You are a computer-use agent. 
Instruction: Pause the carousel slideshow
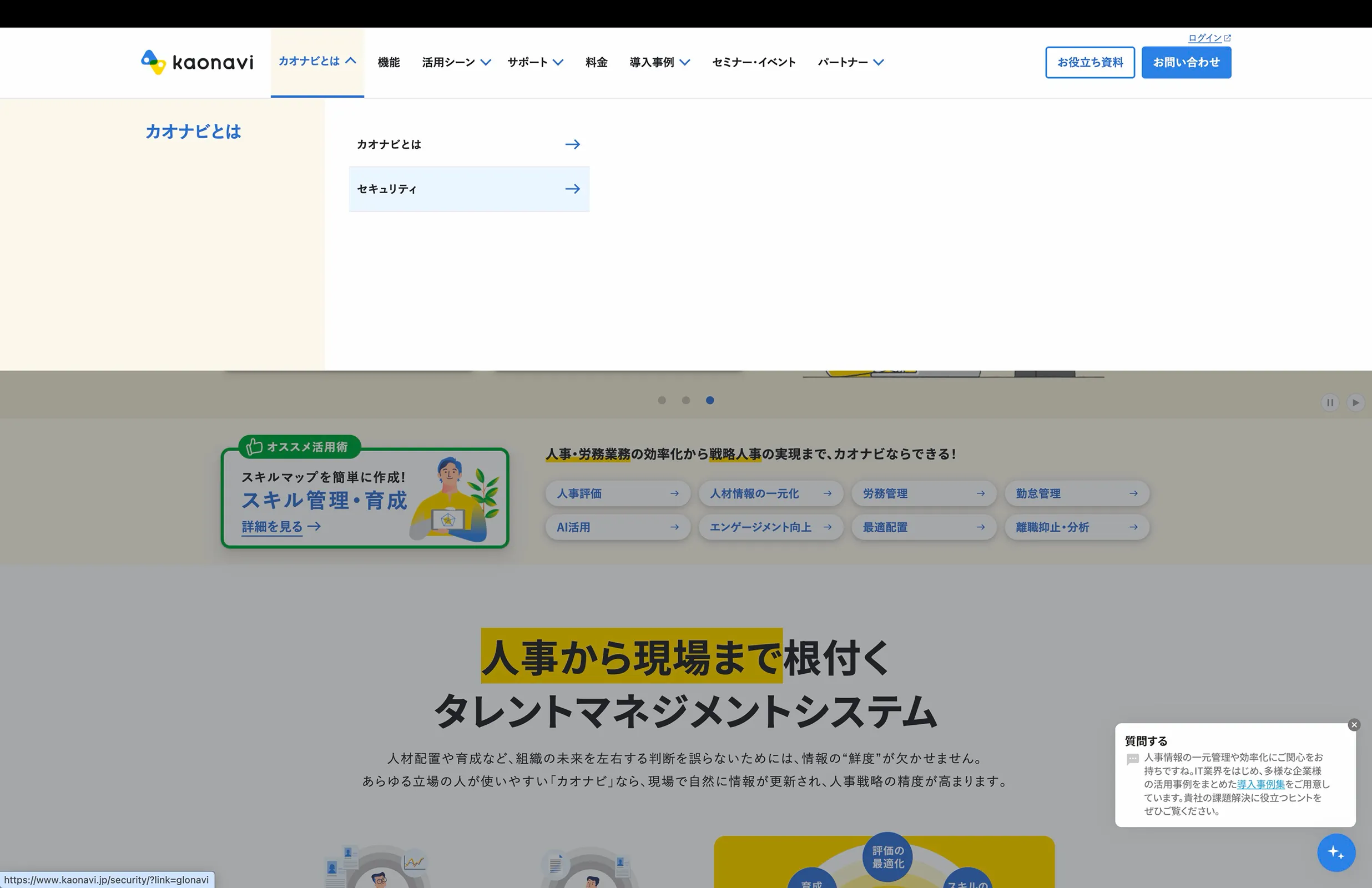(1330, 402)
